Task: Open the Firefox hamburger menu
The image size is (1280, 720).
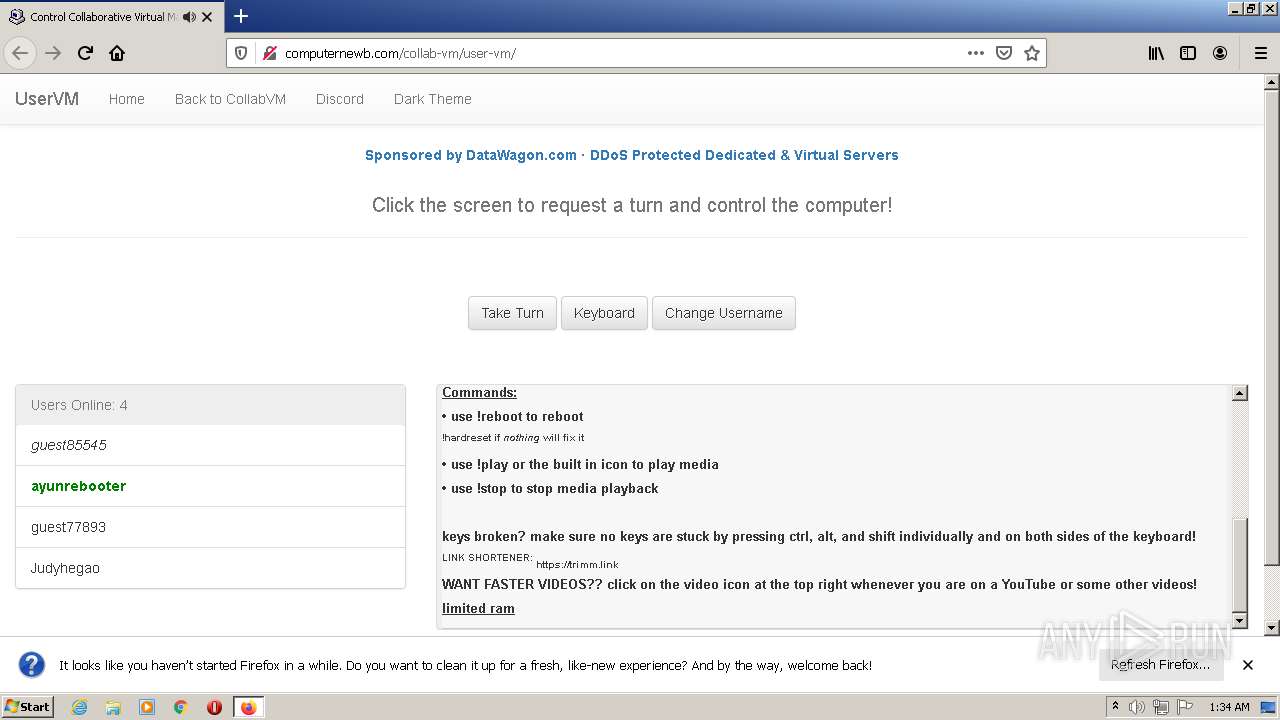Action: [1260, 53]
